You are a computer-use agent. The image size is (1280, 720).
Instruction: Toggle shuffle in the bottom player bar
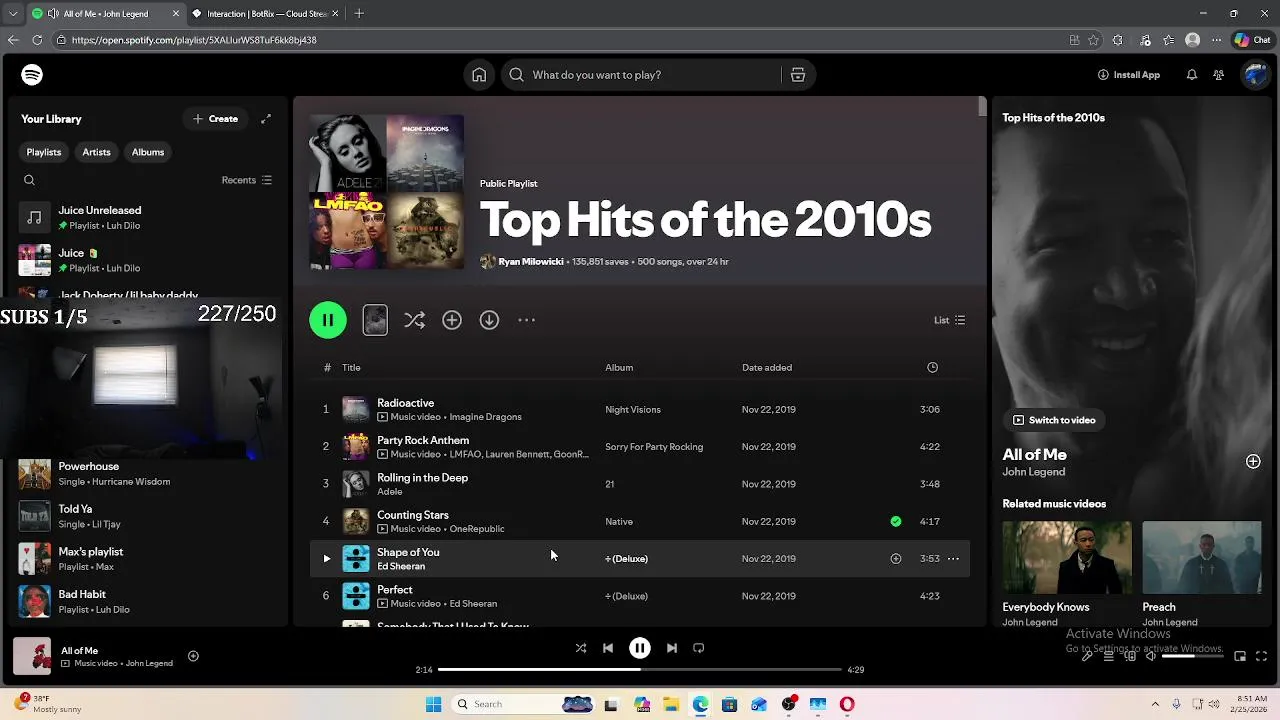click(x=581, y=648)
